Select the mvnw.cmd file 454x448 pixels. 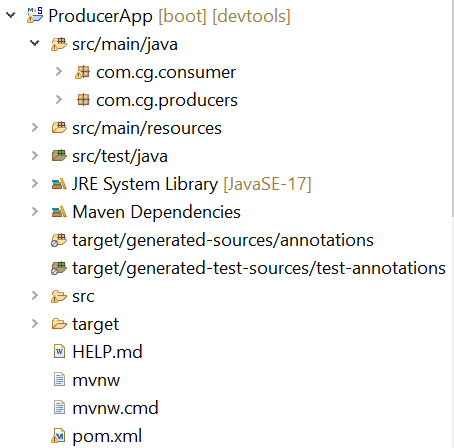coord(115,408)
